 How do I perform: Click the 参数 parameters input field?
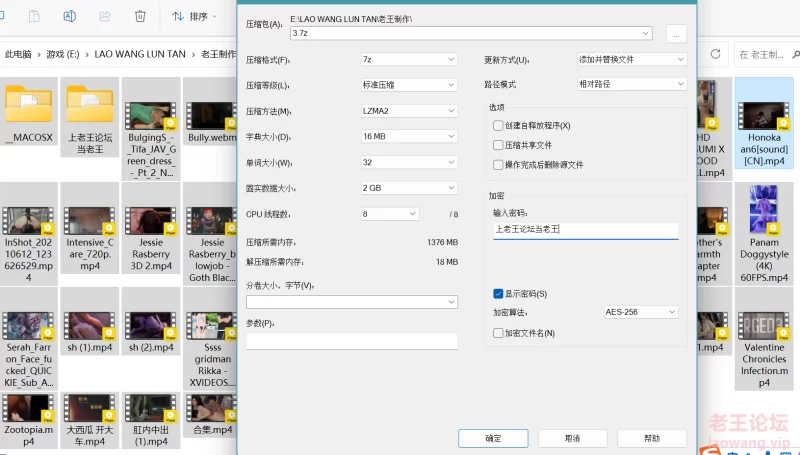pyautogui.click(x=352, y=341)
